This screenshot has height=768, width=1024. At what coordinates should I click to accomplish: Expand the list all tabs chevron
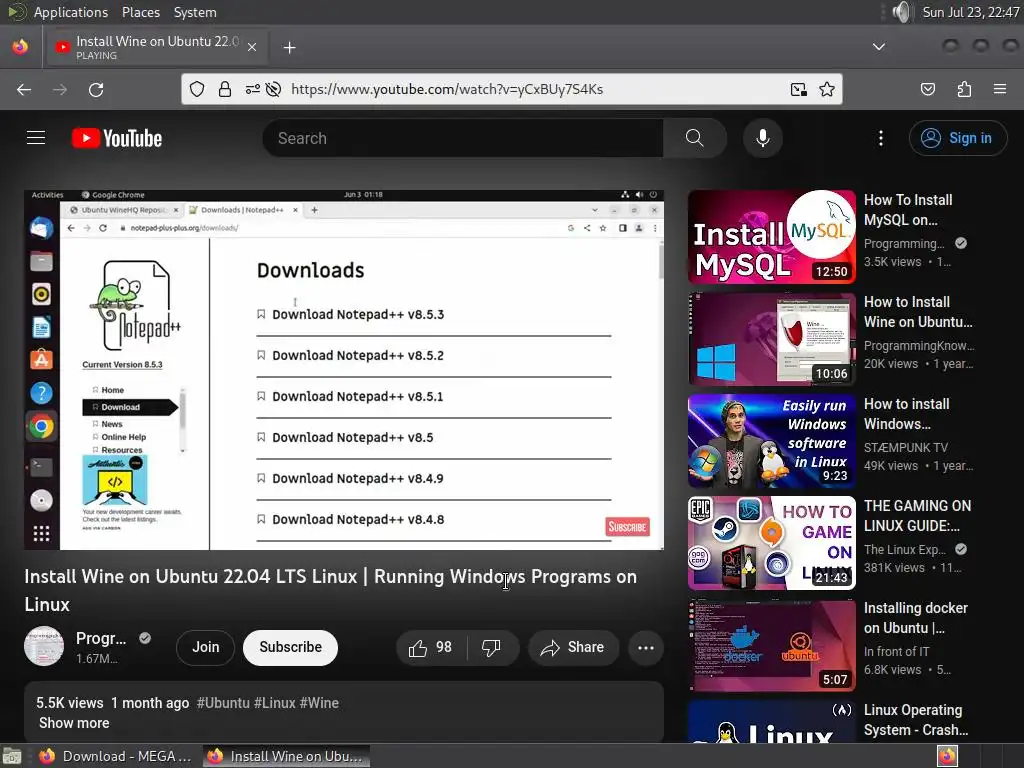tap(879, 47)
